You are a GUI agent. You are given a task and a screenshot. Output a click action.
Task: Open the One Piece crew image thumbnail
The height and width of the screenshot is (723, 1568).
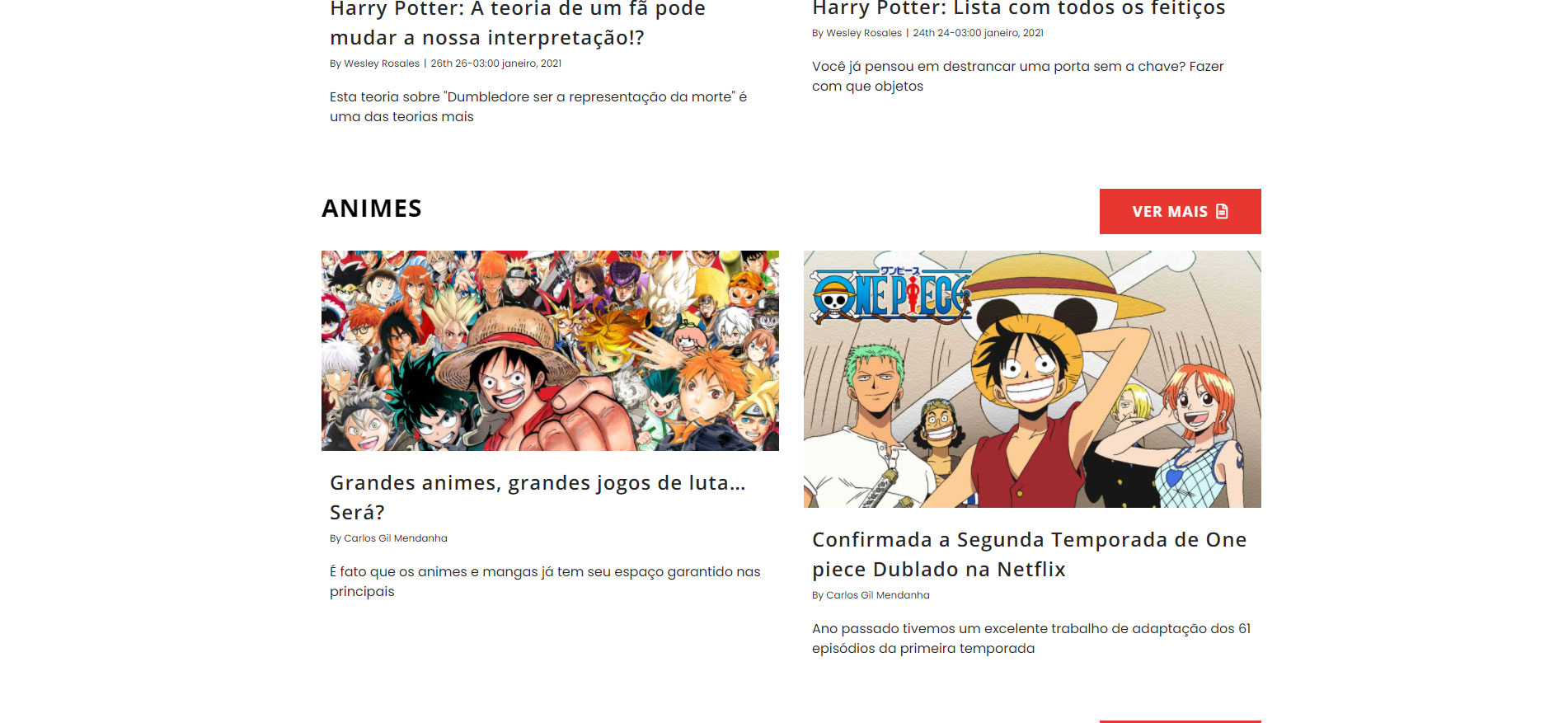coord(1032,379)
